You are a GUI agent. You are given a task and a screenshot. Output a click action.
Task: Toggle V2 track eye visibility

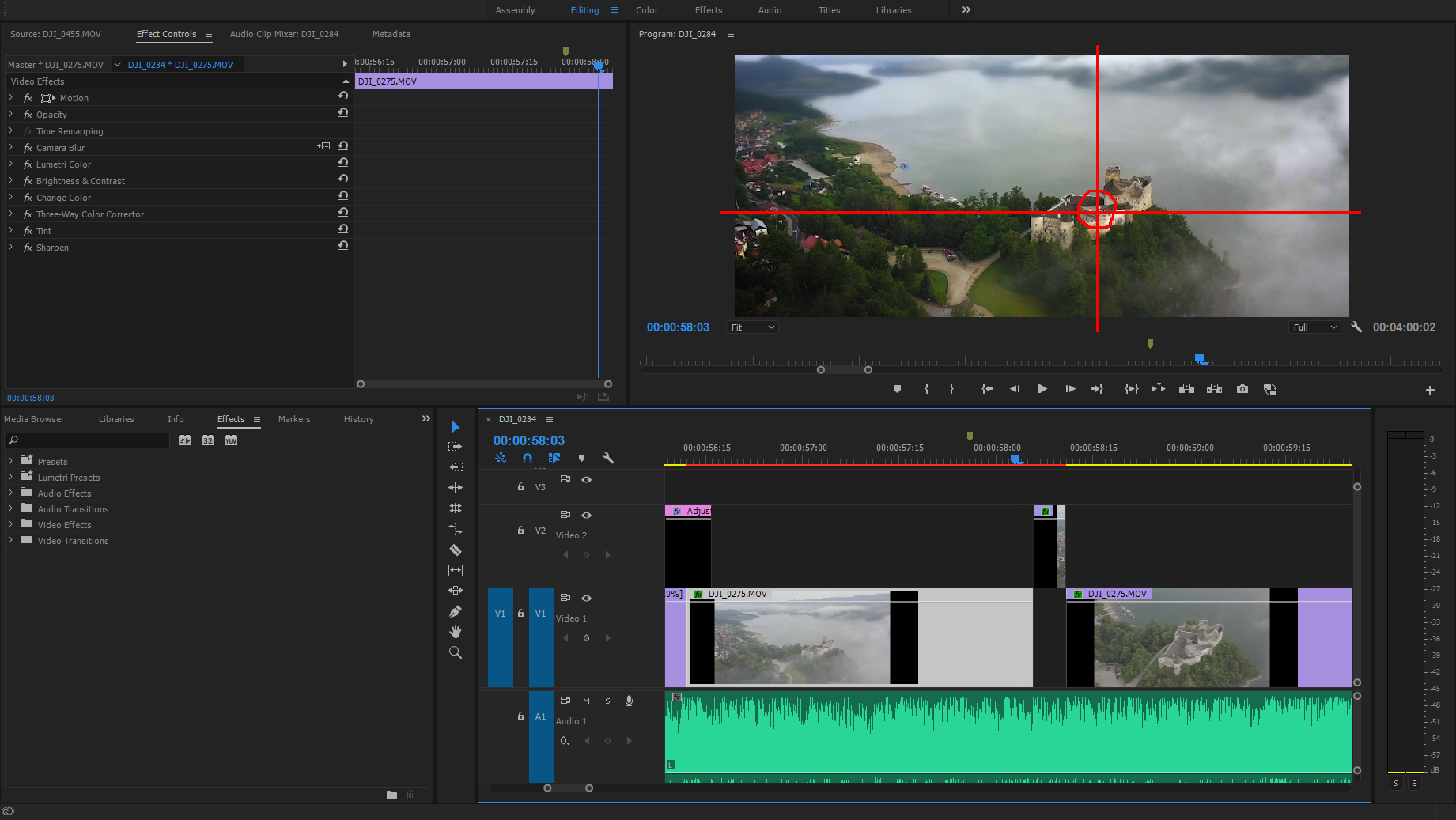click(587, 515)
